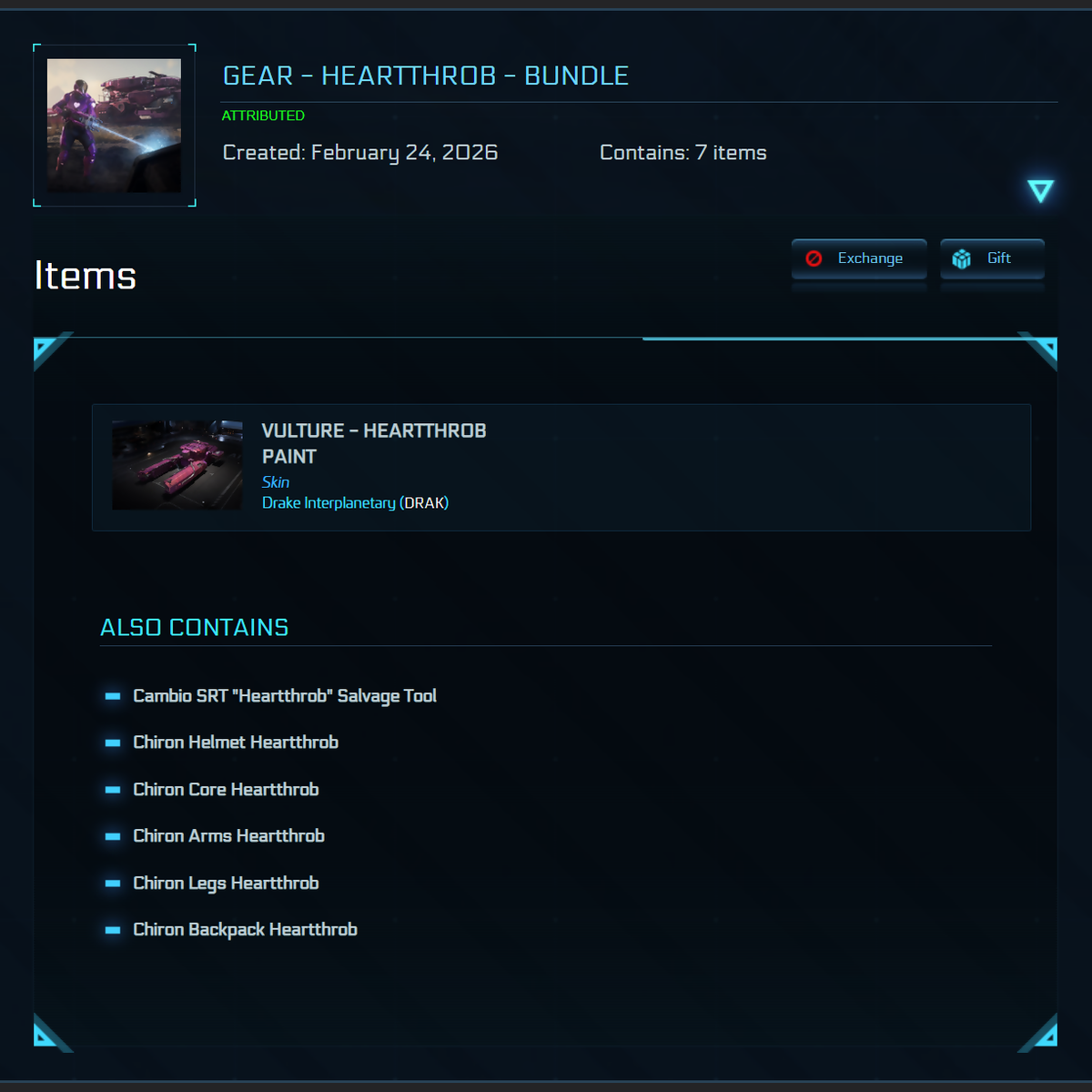
Task: Click the Exchange button
Action: coord(859,258)
